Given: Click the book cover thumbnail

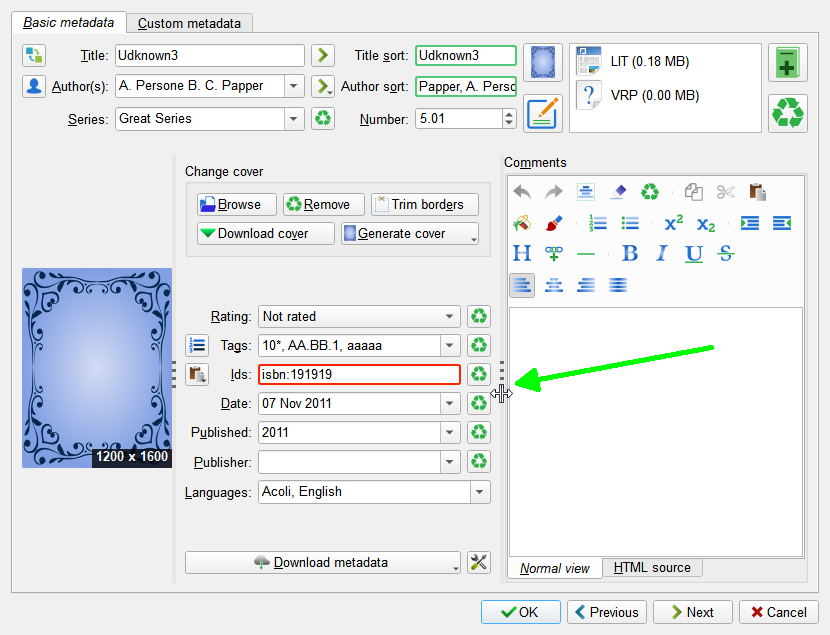Looking at the screenshot, I should click(x=97, y=368).
